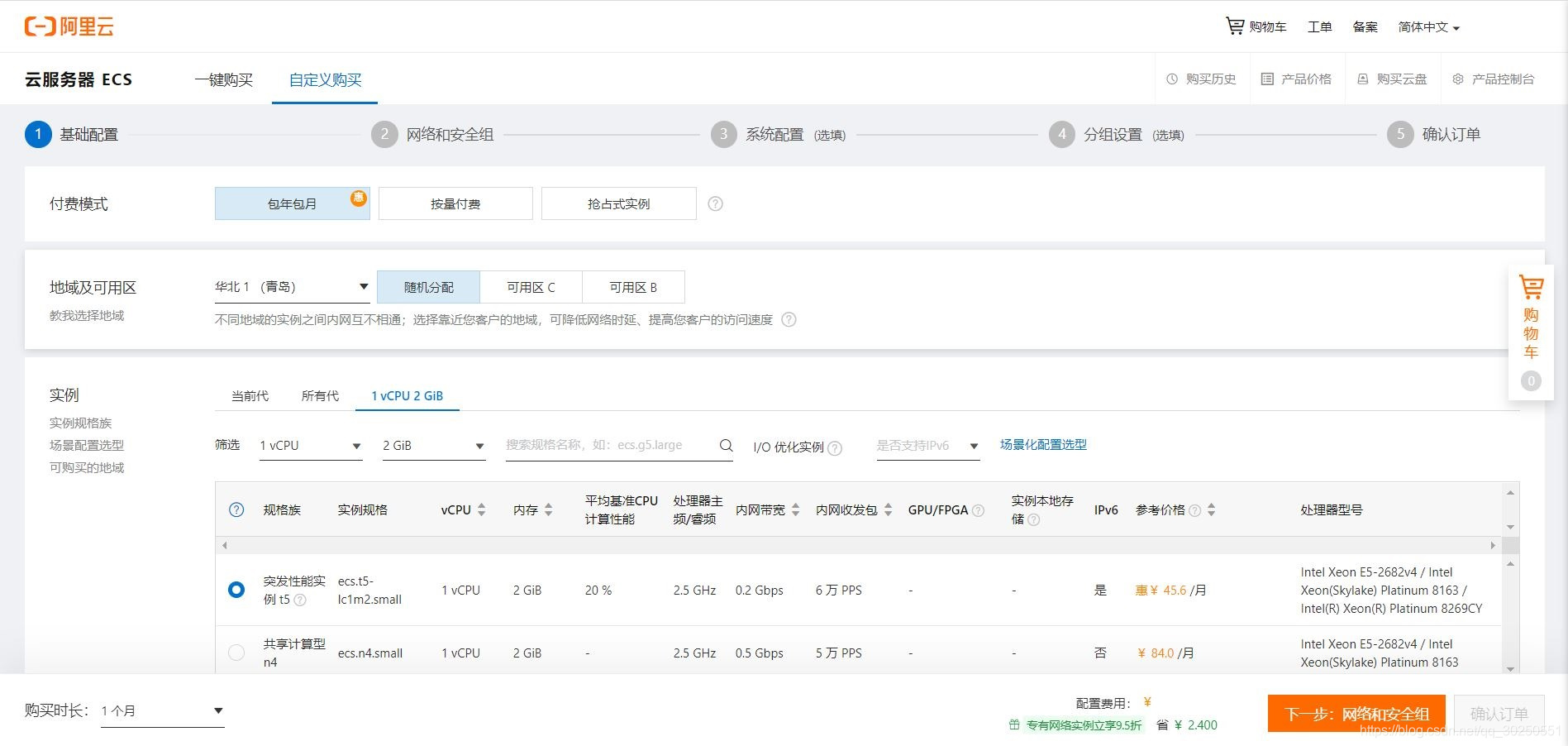Sort by 内网收发包 column arrows
The image size is (1568, 746).
888,510
